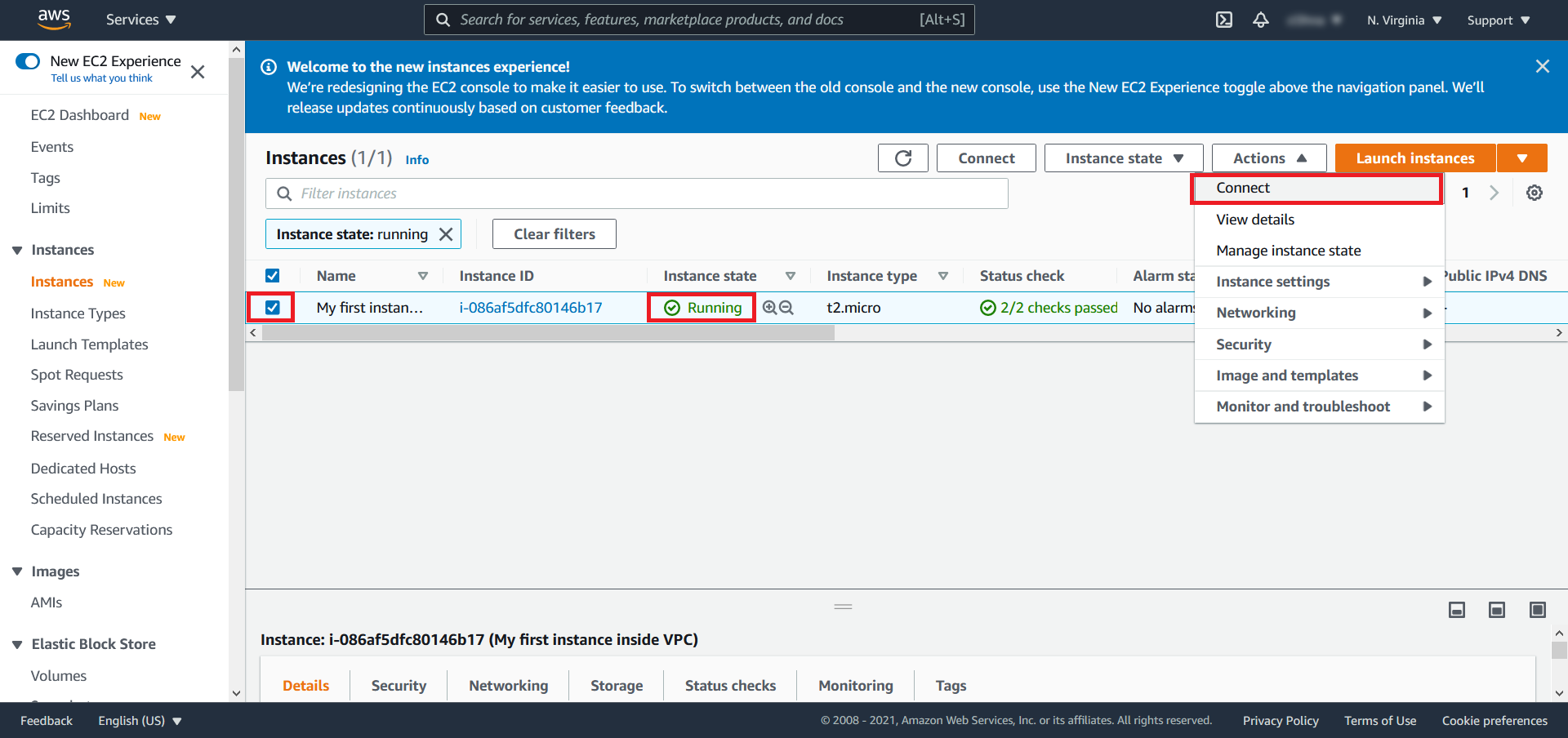Remove the Instance state running filter
Image resolution: width=1568 pixels, height=738 pixels.
(x=446, y=234)
